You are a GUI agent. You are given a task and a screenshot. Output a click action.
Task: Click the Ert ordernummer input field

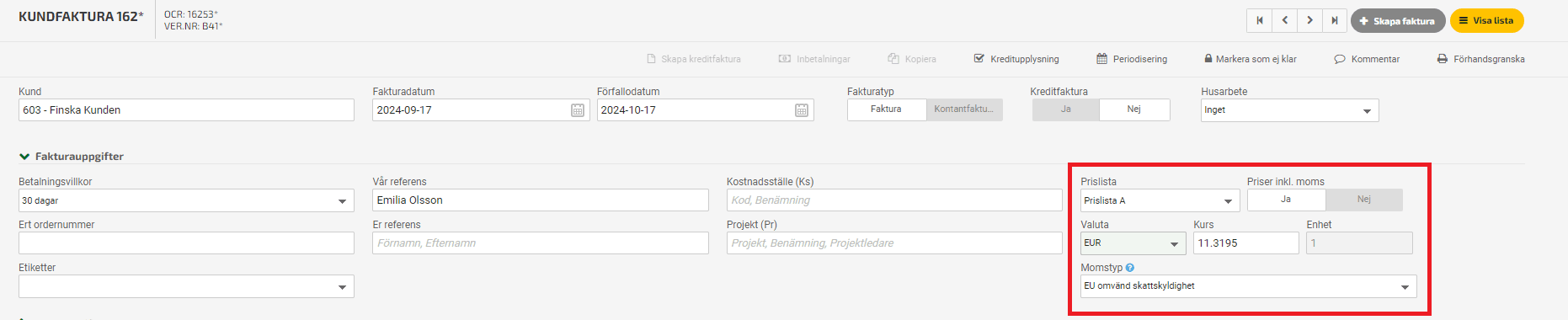186,243
